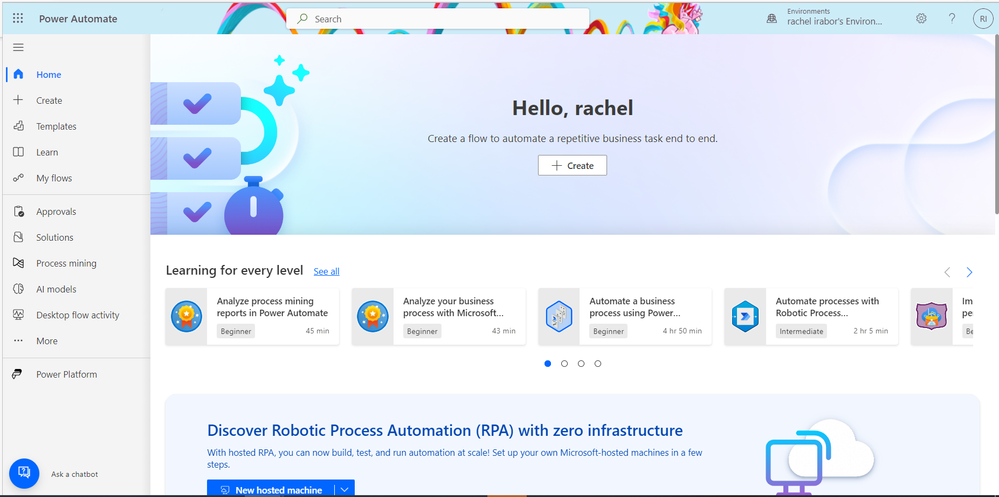Click the Process mining icon

pyautogui.click(x=18, y=263)
